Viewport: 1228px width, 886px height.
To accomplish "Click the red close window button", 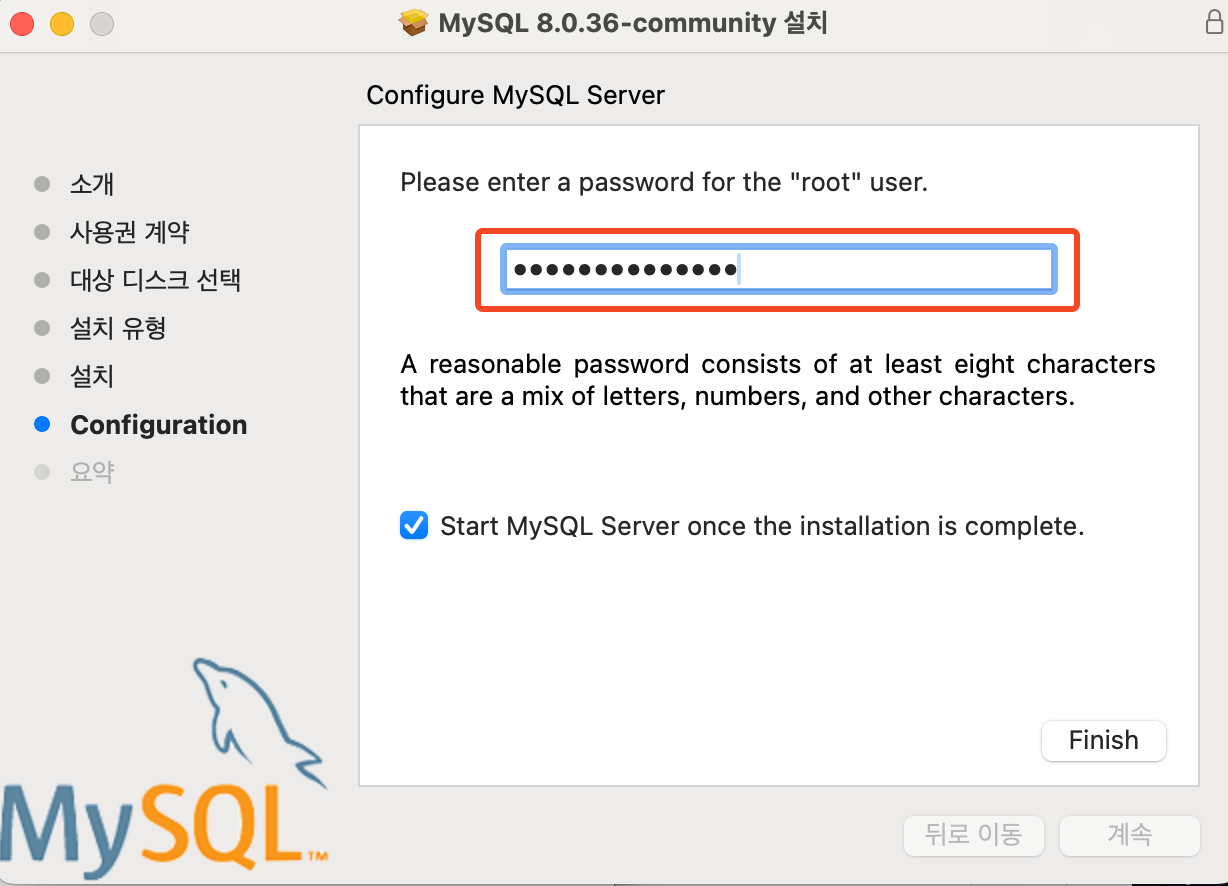I will tap(22, 23).
